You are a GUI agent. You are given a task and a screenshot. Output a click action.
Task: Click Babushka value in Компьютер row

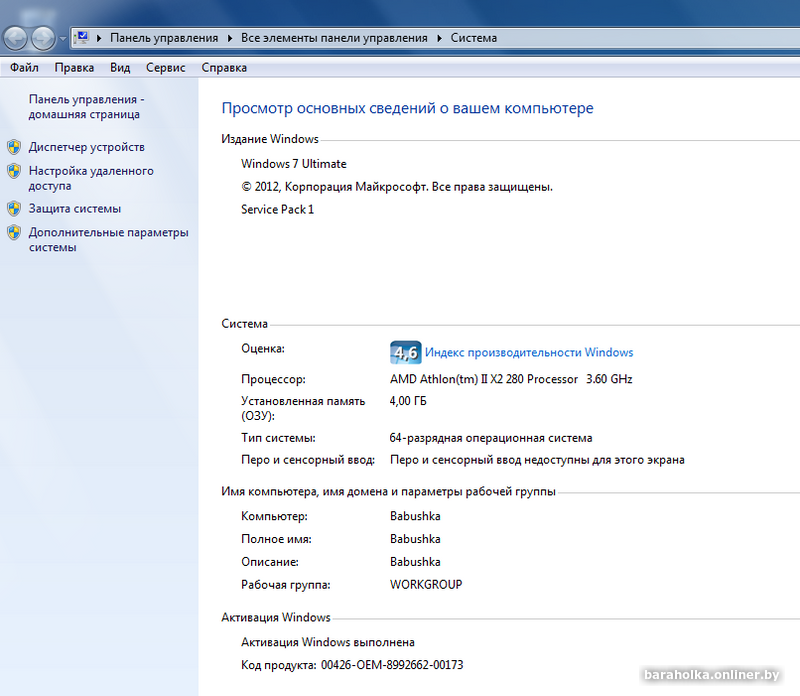[415, 516]
